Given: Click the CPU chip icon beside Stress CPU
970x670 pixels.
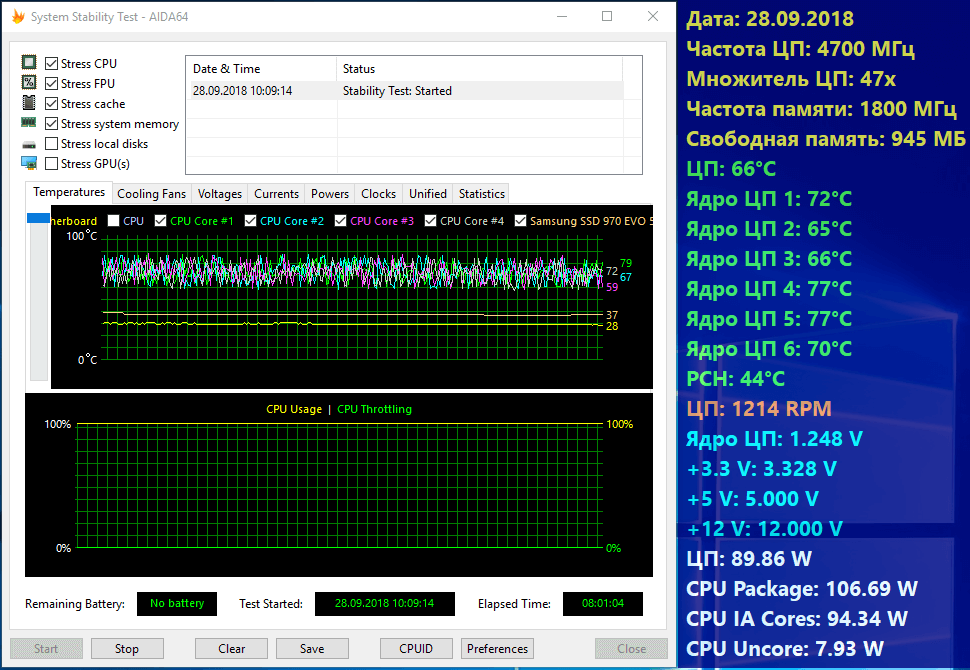Looking at the screenshot, I should coord(29,64).
